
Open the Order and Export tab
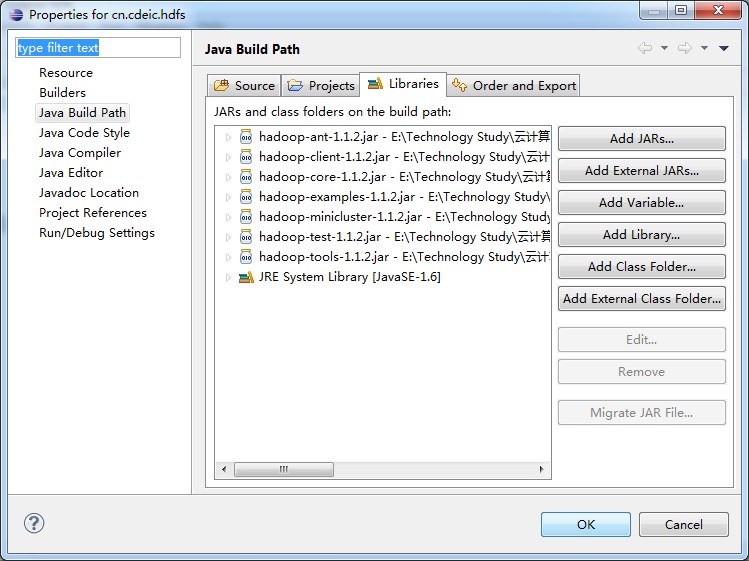(514, 85)
